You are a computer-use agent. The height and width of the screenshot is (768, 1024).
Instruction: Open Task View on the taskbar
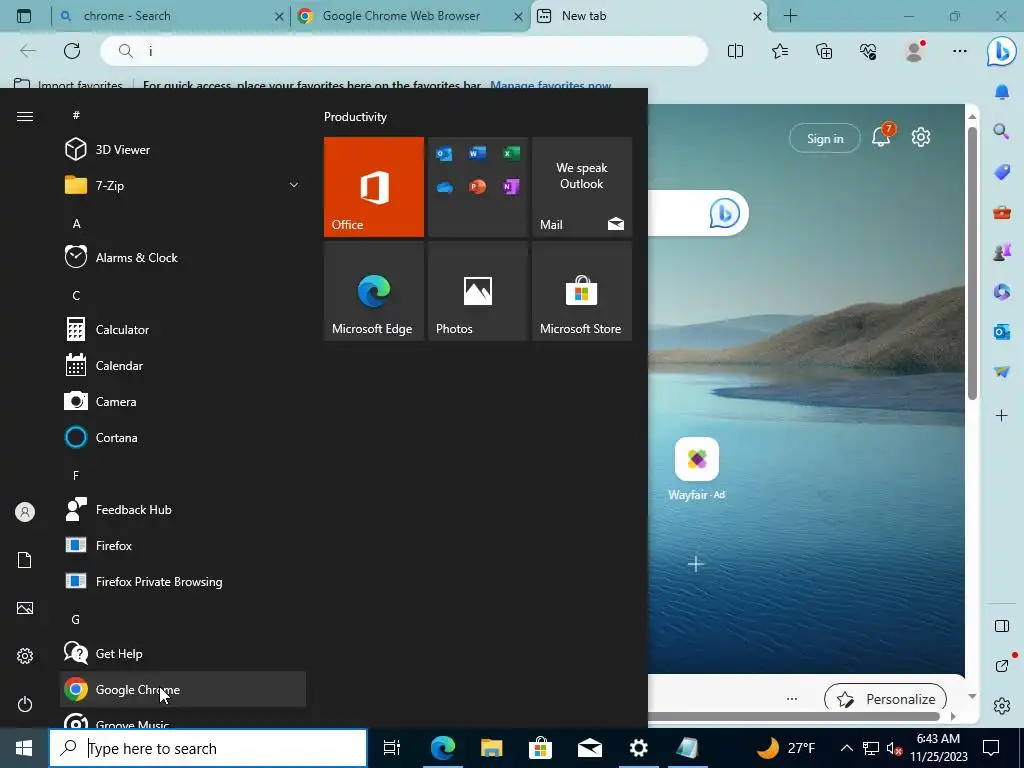[391, 748]
